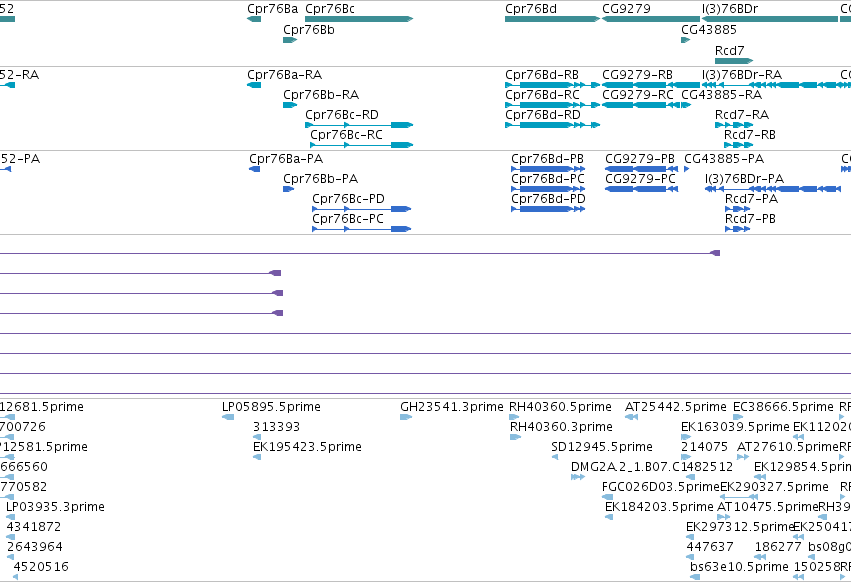Select transcript Rcd7-RB
This screenshot has width=851, height=582.
[x=750, y=135]
